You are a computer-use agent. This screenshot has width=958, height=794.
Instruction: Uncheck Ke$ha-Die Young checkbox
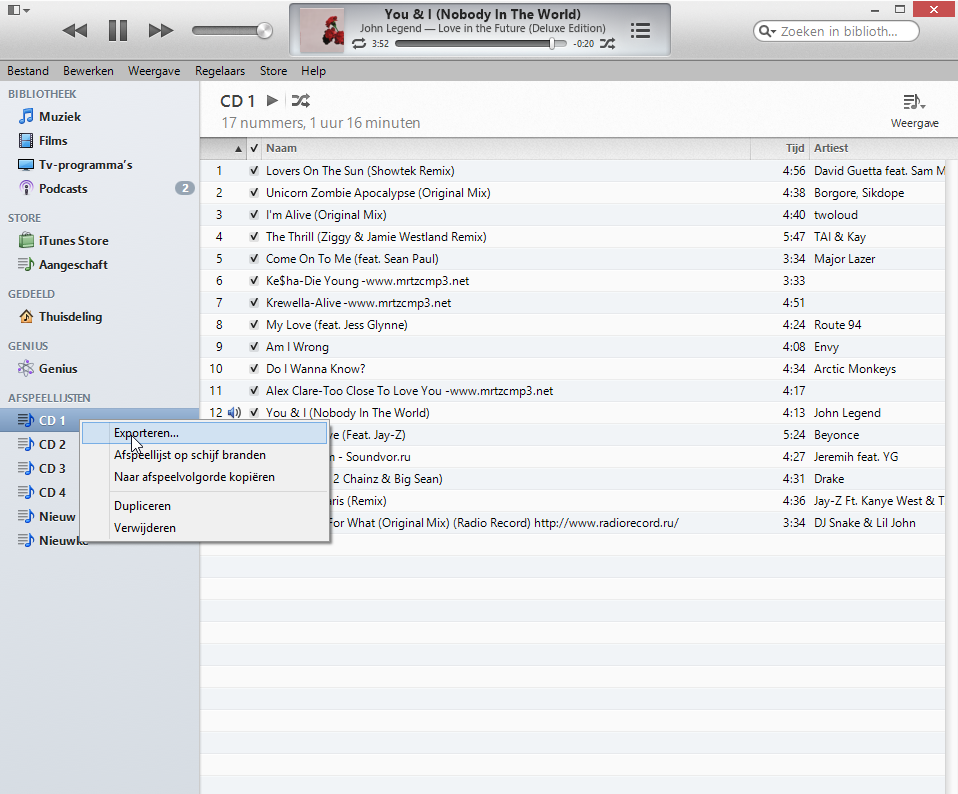pos(254,281)
